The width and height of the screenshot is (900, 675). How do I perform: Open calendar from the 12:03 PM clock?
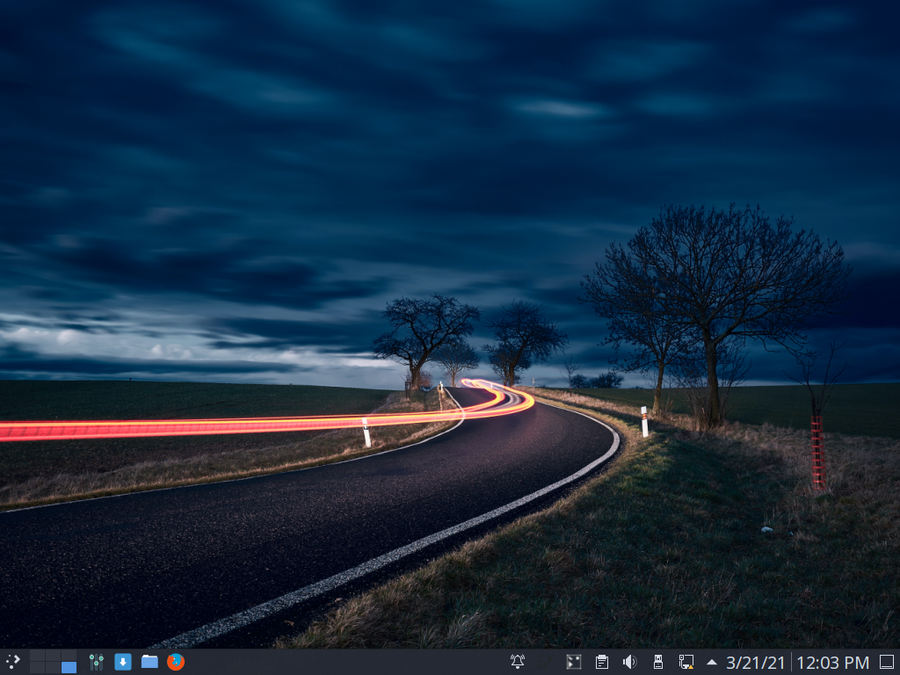(833, 662)
